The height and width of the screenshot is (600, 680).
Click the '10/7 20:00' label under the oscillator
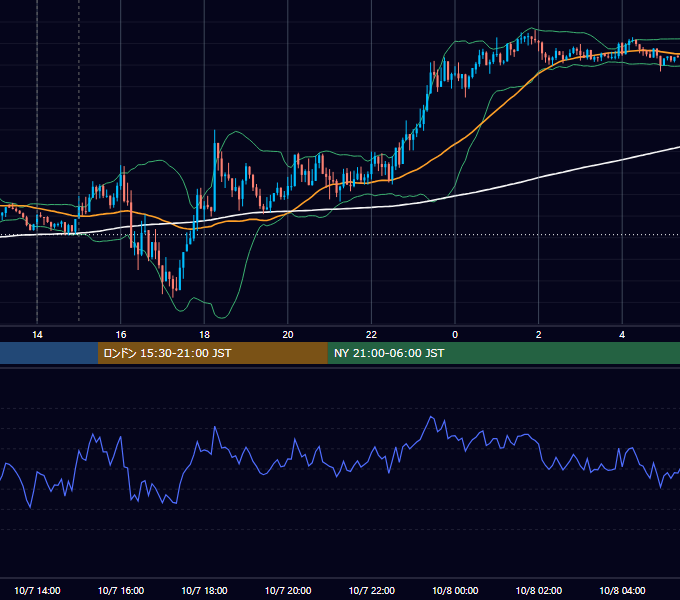tap(288, 590)
